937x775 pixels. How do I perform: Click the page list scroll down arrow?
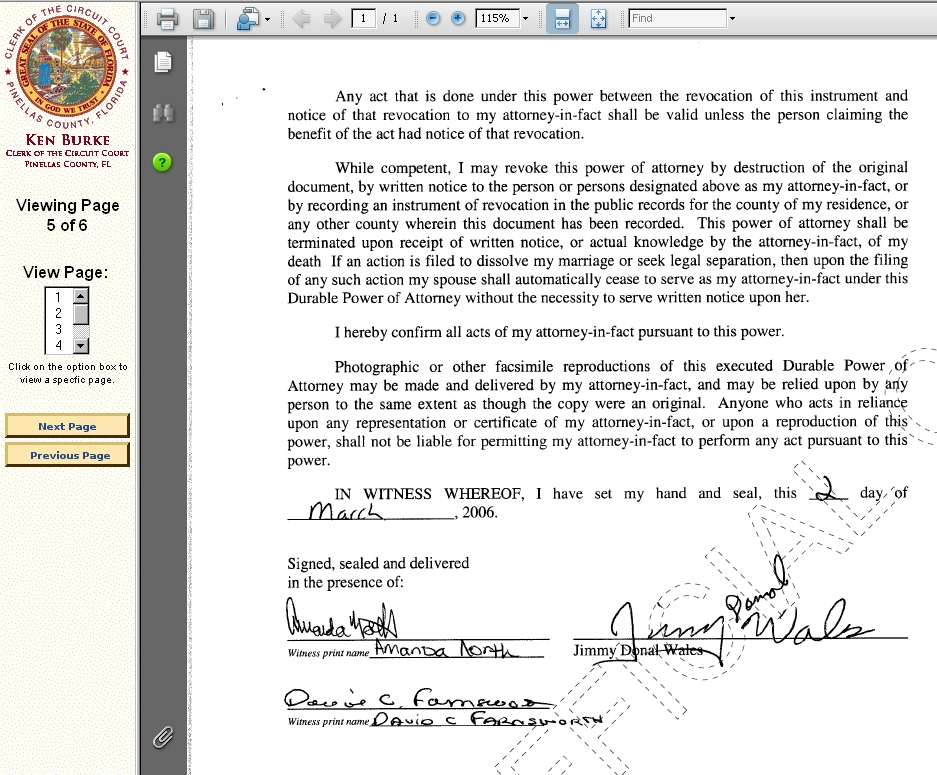pyautogui.click(x=81, y=345)
